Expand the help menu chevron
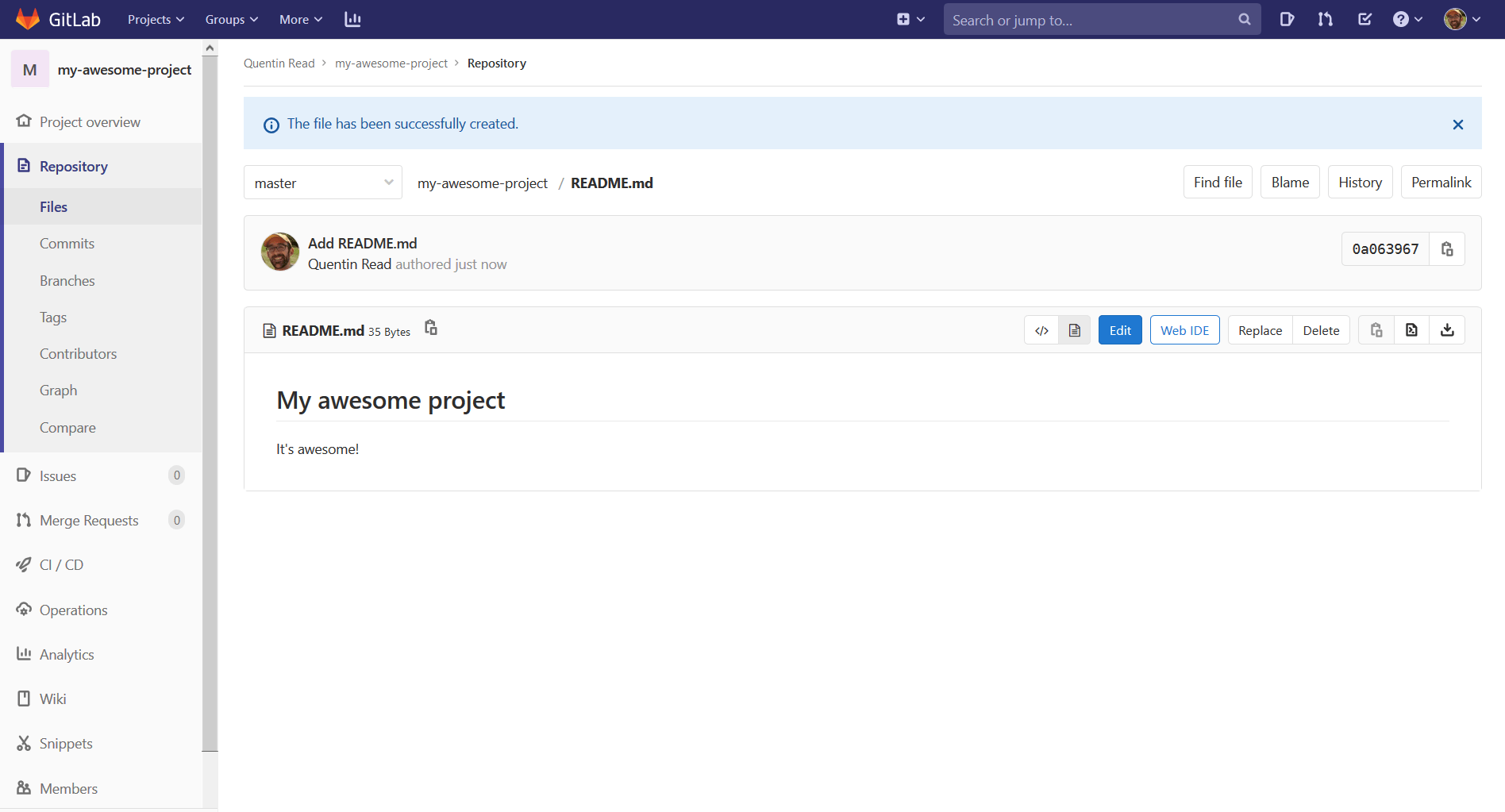This screenshot has height=812, width=1505. (1417, 19)
